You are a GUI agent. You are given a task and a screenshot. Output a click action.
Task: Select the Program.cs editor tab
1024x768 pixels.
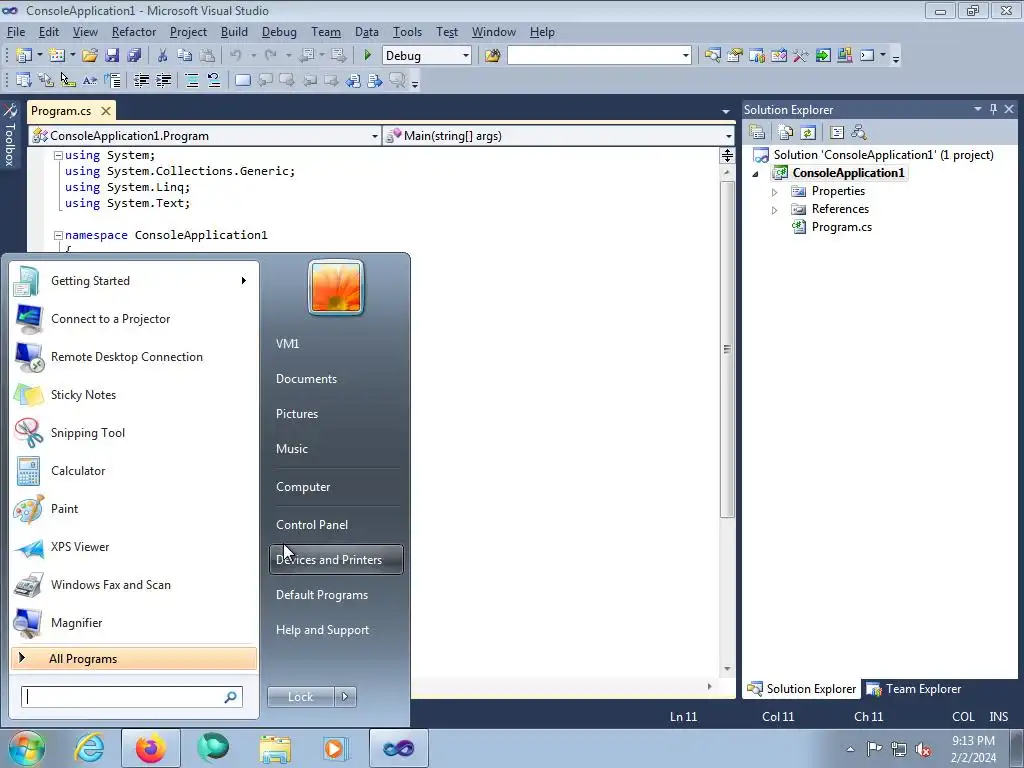pos(61,111)
